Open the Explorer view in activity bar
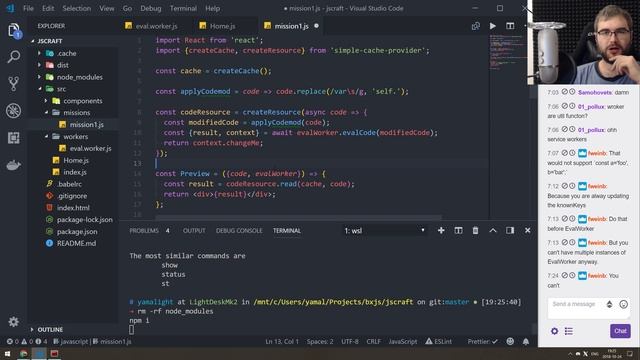The height and width of the screenshot is (360, 640). [14, 31]
